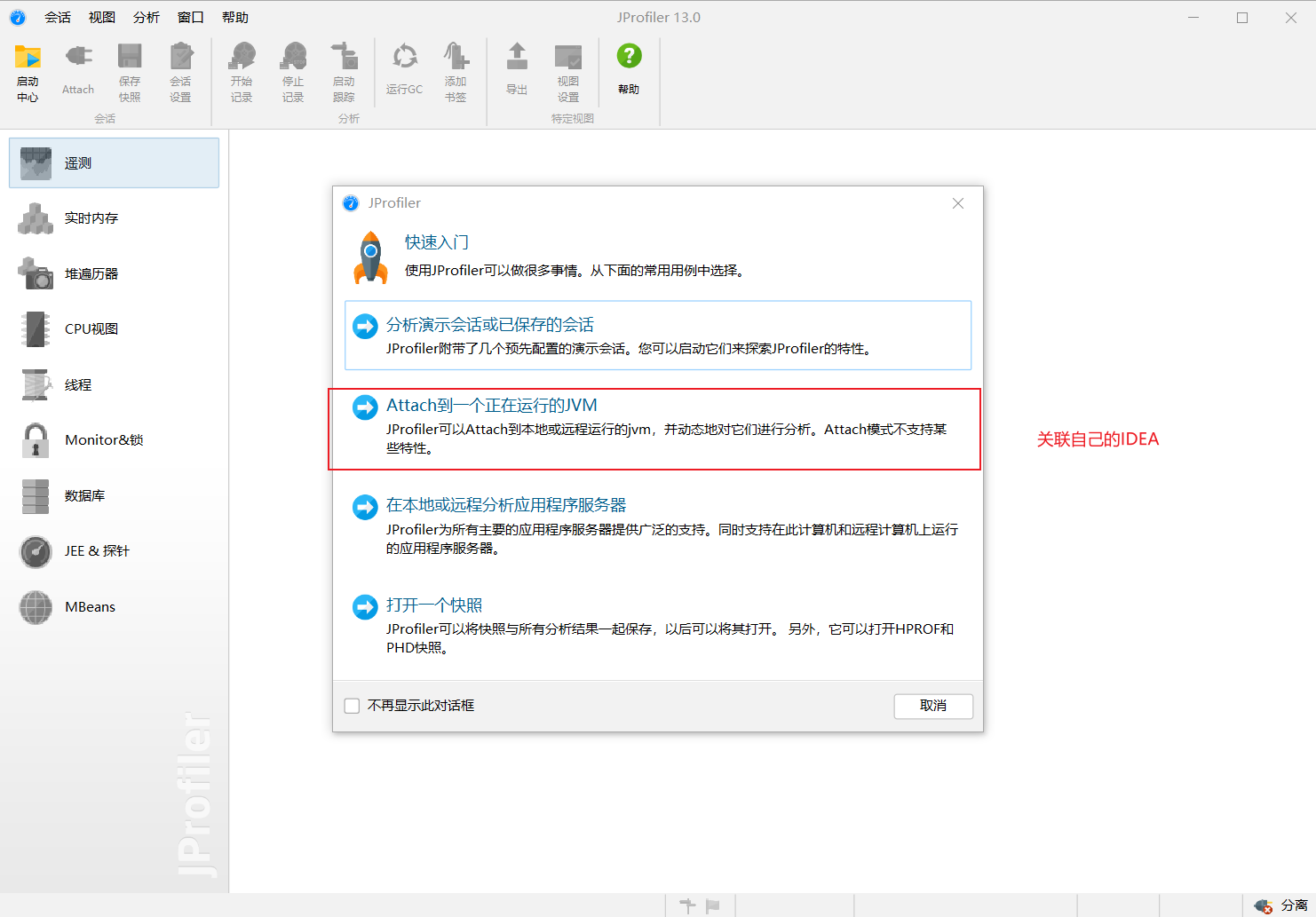Image resolution: width=1316 pixels, height=917 pixels.
Task: Click the bookmark pin icon in status bar
Action: pyautogui.click(x=687, y=905)
